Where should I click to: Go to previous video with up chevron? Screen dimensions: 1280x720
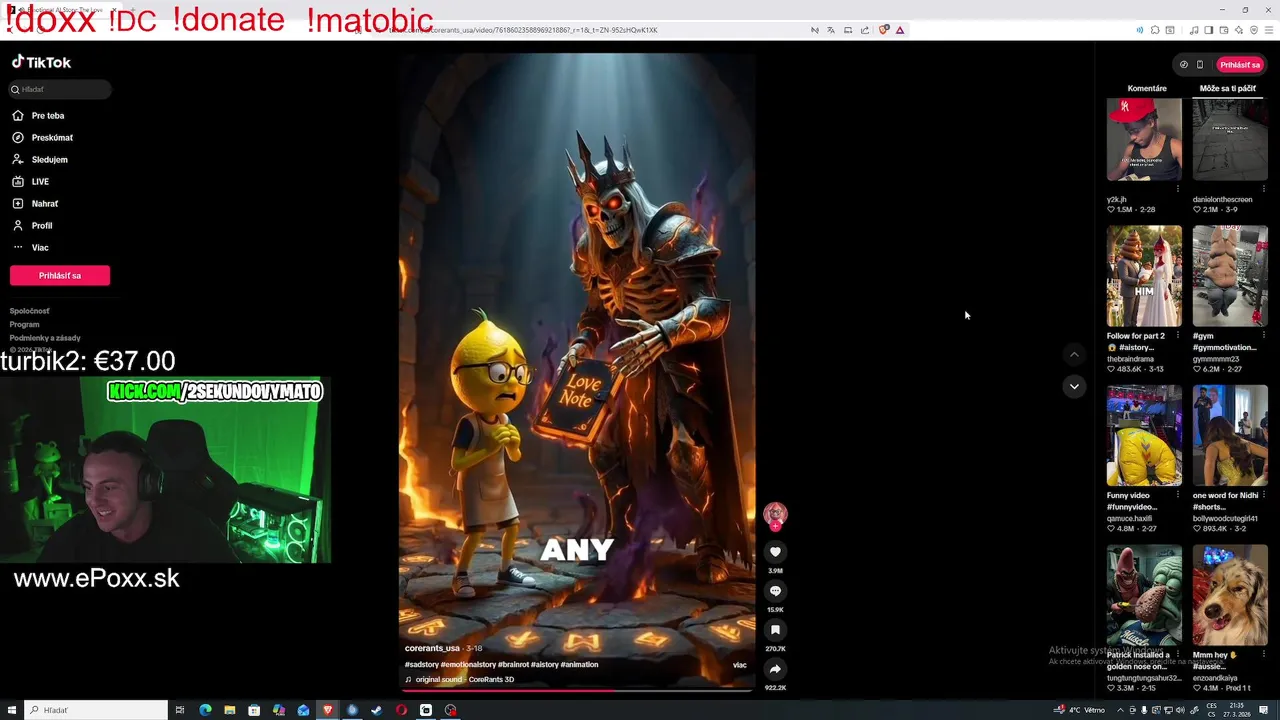pos(1074,354)
